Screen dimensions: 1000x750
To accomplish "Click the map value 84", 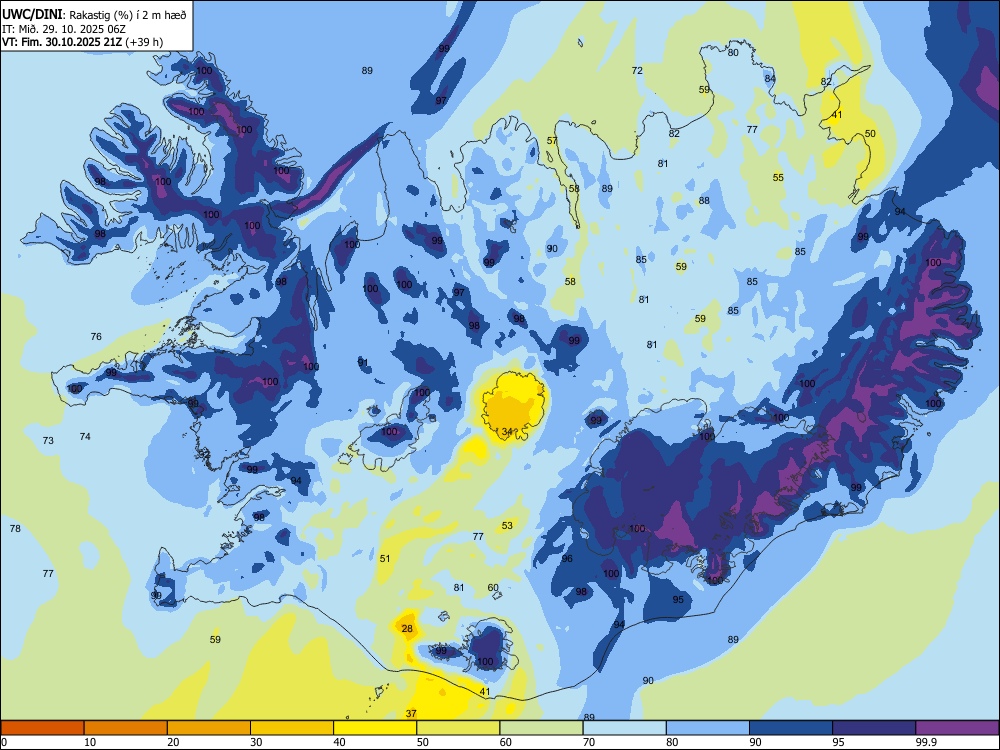I will pyautogui.click(x=770, y=78).
